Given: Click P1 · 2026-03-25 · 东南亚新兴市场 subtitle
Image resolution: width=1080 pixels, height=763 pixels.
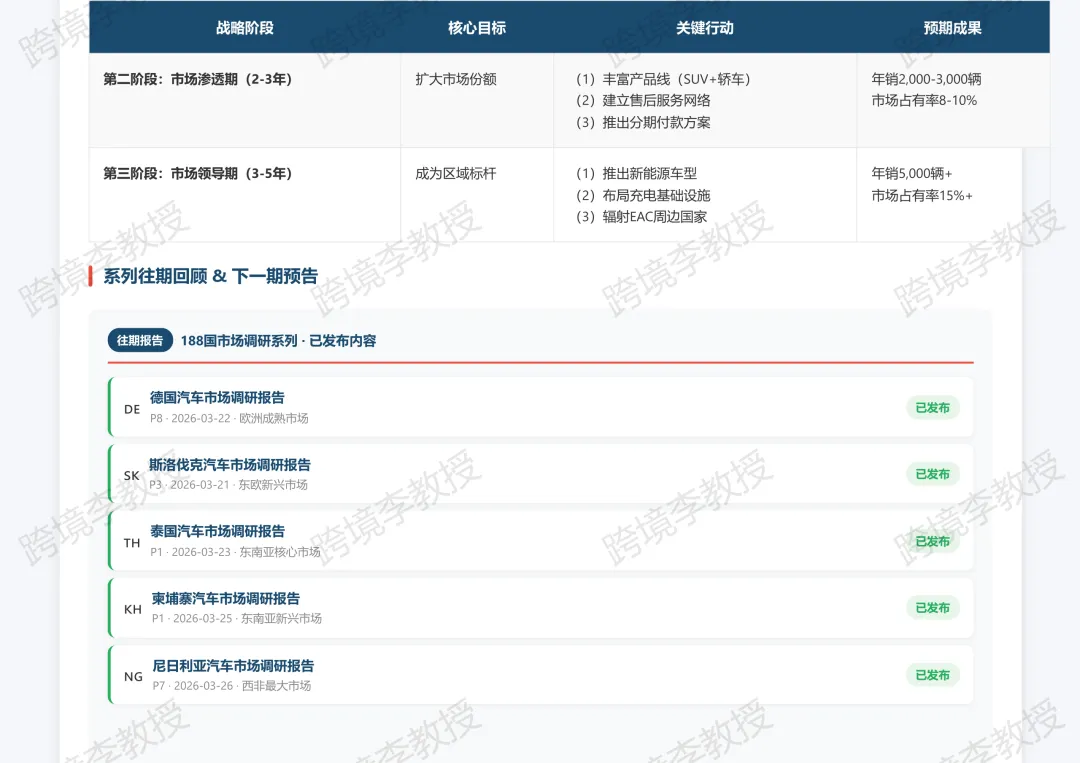Looking at the screenshot, I should pyautogui.click(x=237, y=618).
